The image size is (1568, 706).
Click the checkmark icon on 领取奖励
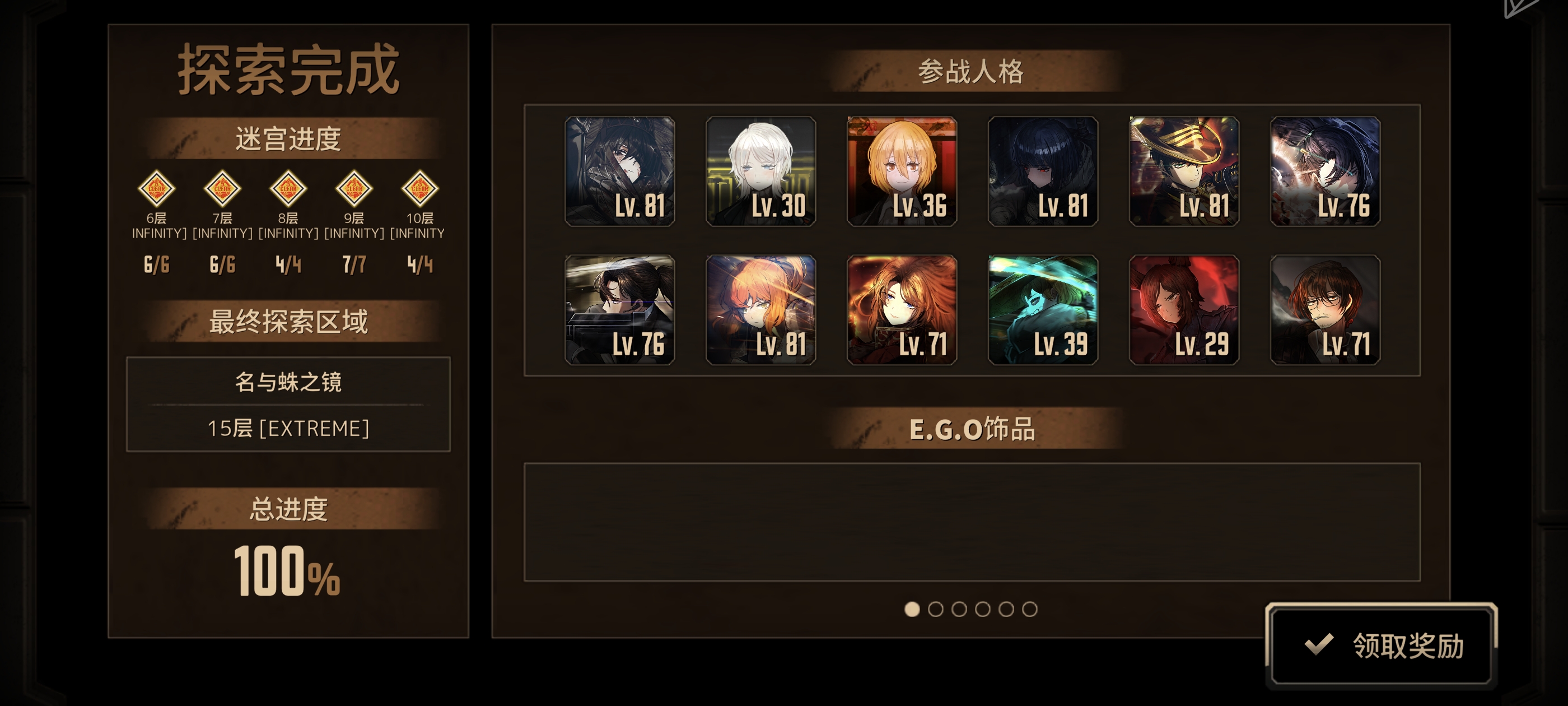(x=1319, y=644)
